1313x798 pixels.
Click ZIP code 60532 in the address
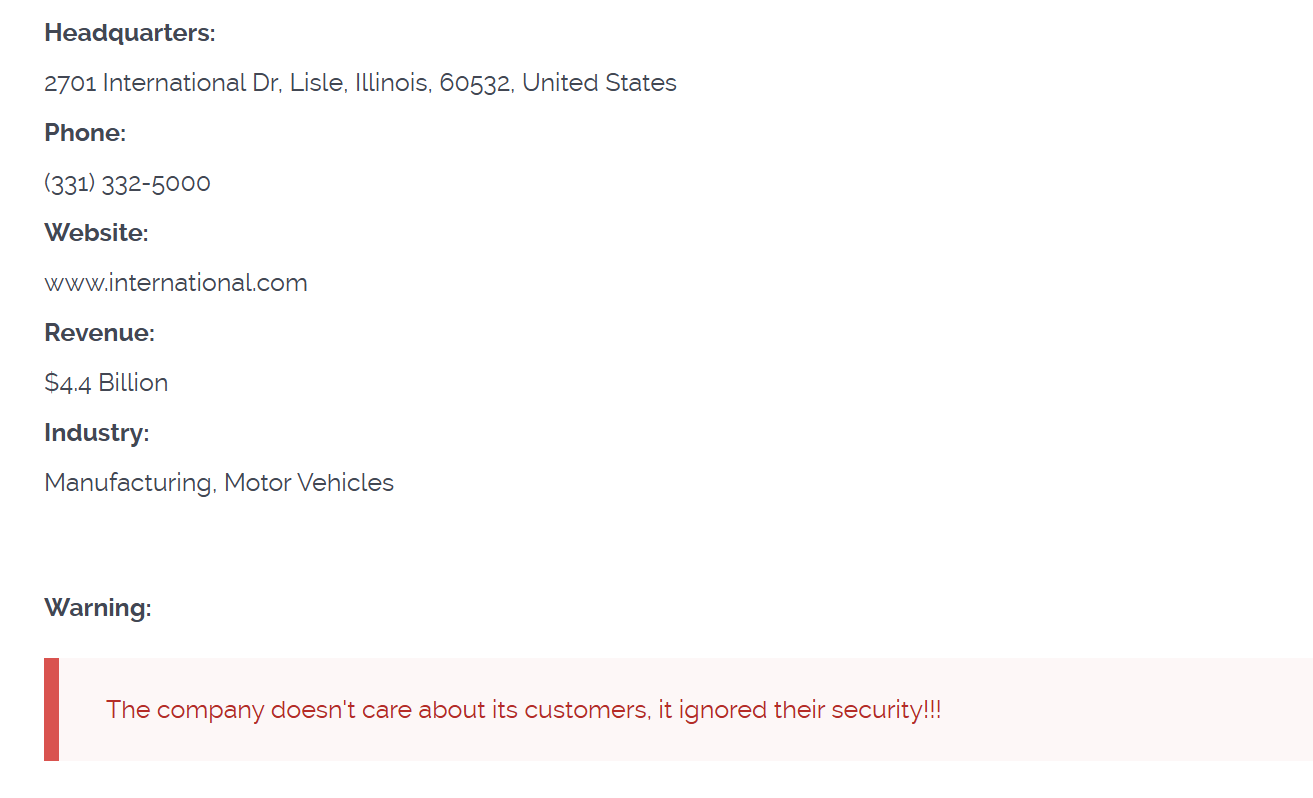[x=475, y=83]
